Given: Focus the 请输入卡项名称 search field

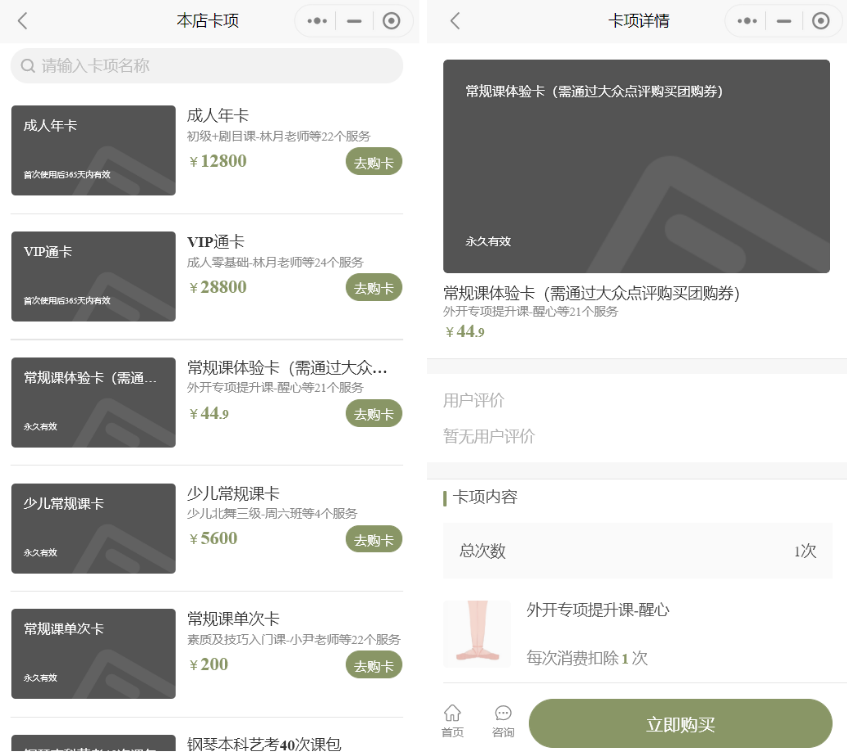Looking at the screenshot, I should [207, 66].
